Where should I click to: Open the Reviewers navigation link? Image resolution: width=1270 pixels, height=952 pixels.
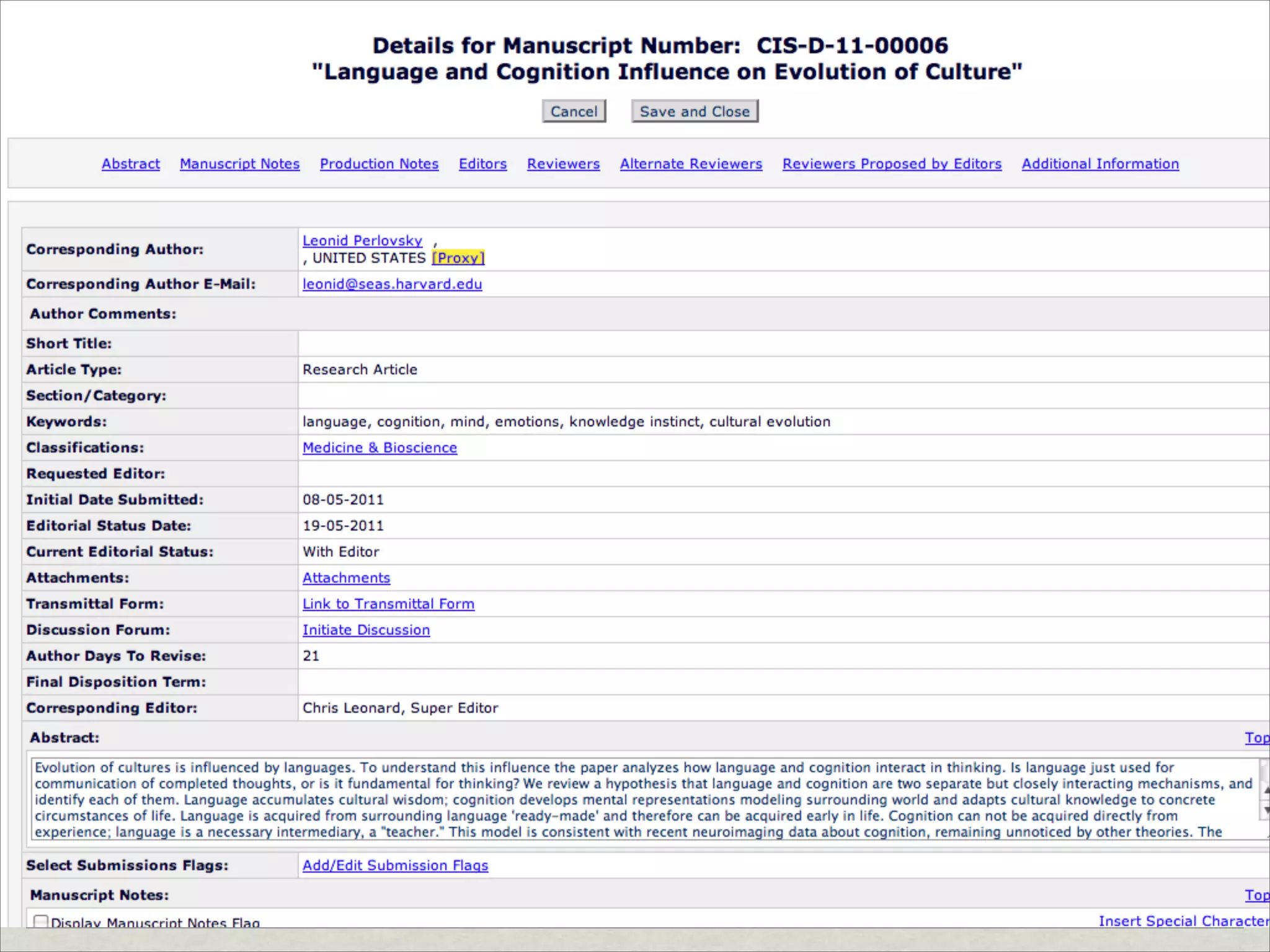click(563, 164)
